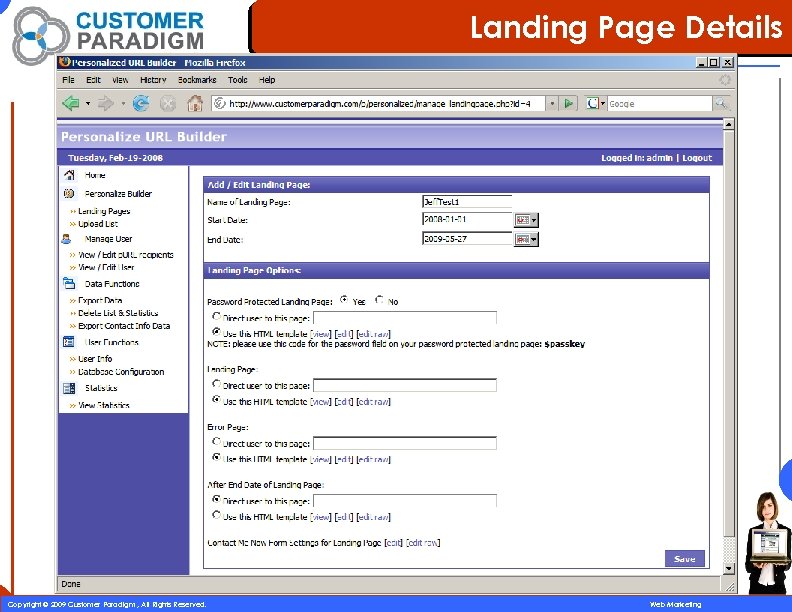Select No for Password Protected Landing Page
The height and width of the screenshot is (612, 792).
point(379,299)
